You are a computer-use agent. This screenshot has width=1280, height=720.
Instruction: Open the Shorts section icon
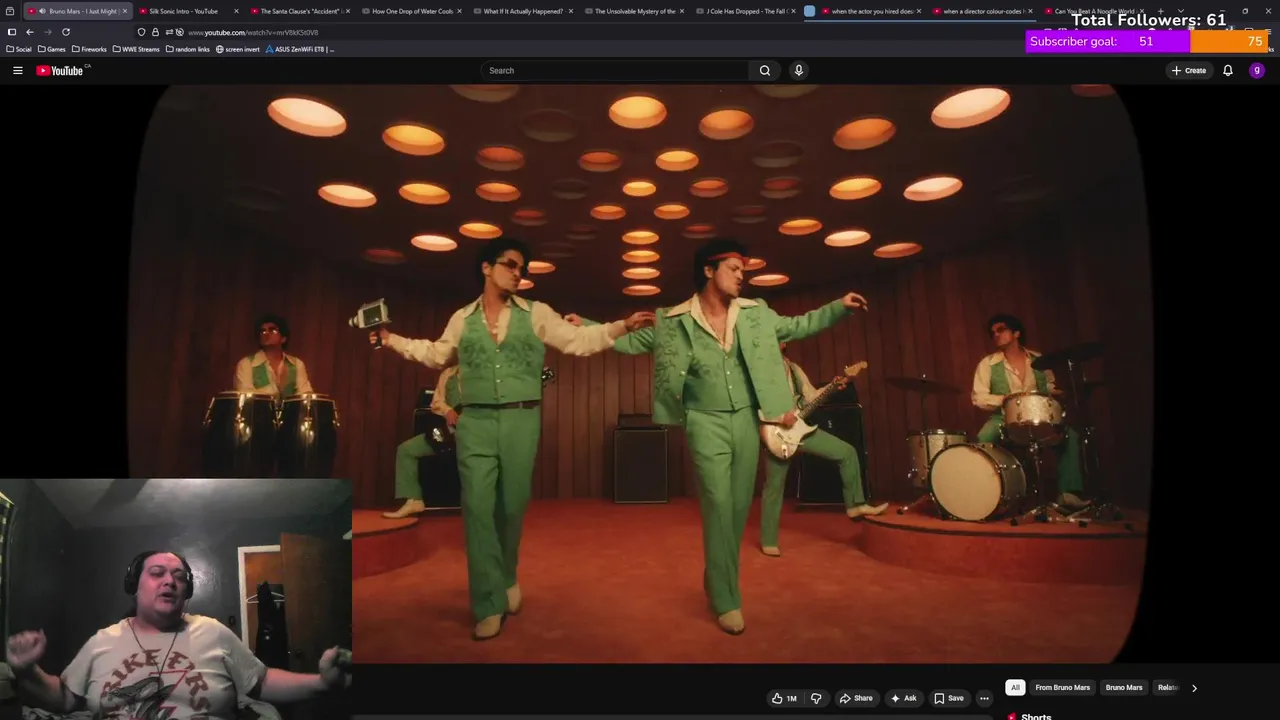tap(1012, 716)
